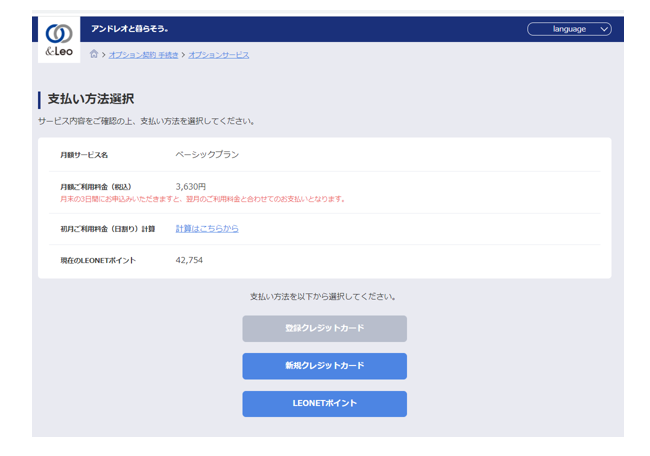The image size is (650, 456).
Task: Click the 月額ご利用料金（税込） label
Action: [96, 187]
